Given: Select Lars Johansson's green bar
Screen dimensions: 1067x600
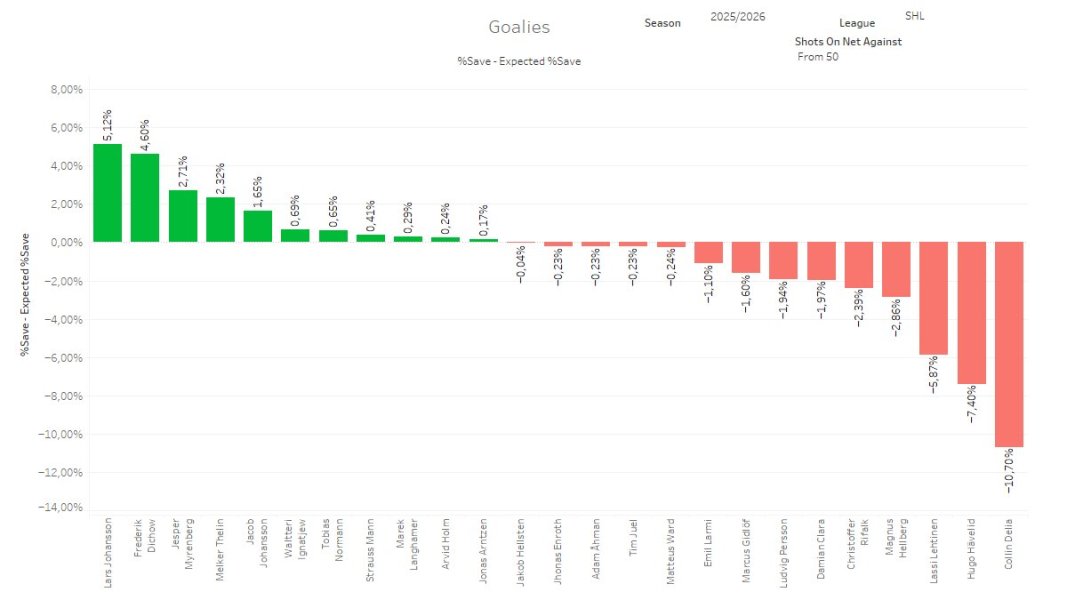Looking at the screenshot, I should click(107, 193).
